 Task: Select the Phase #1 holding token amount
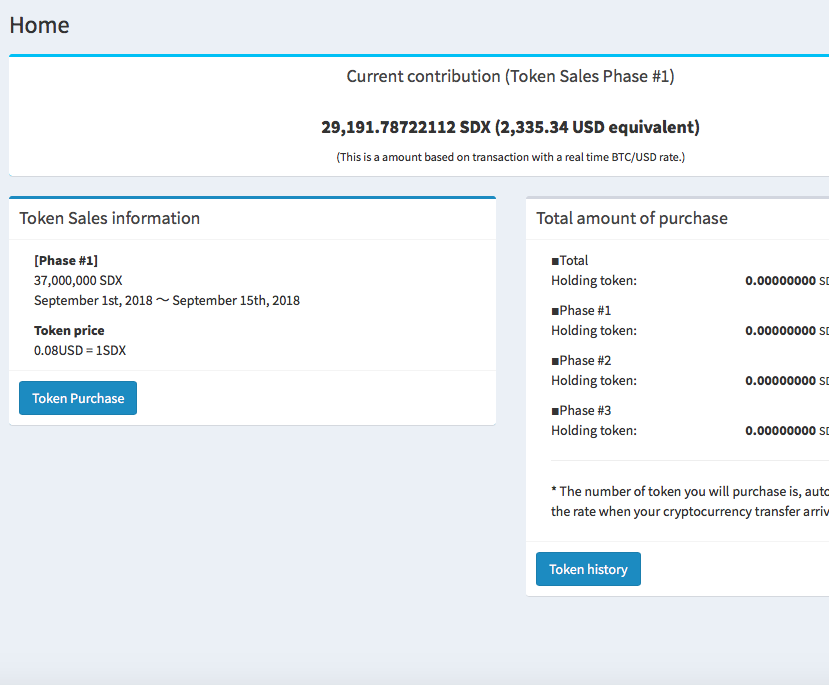click(780, 331)
